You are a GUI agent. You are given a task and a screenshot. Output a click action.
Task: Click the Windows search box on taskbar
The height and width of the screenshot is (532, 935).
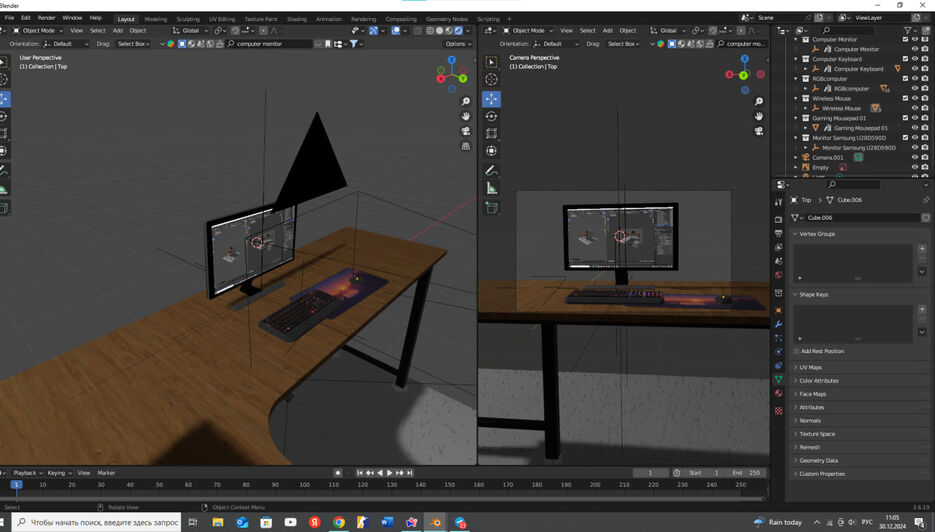[x=95, y=522]
